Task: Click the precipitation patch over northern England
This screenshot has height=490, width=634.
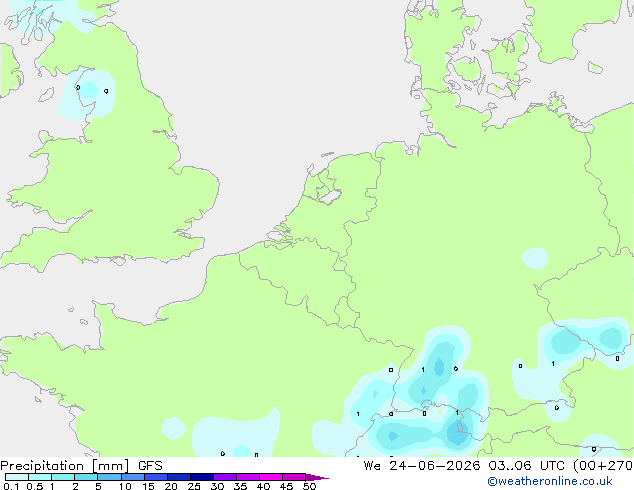Action: pos(87,94)
